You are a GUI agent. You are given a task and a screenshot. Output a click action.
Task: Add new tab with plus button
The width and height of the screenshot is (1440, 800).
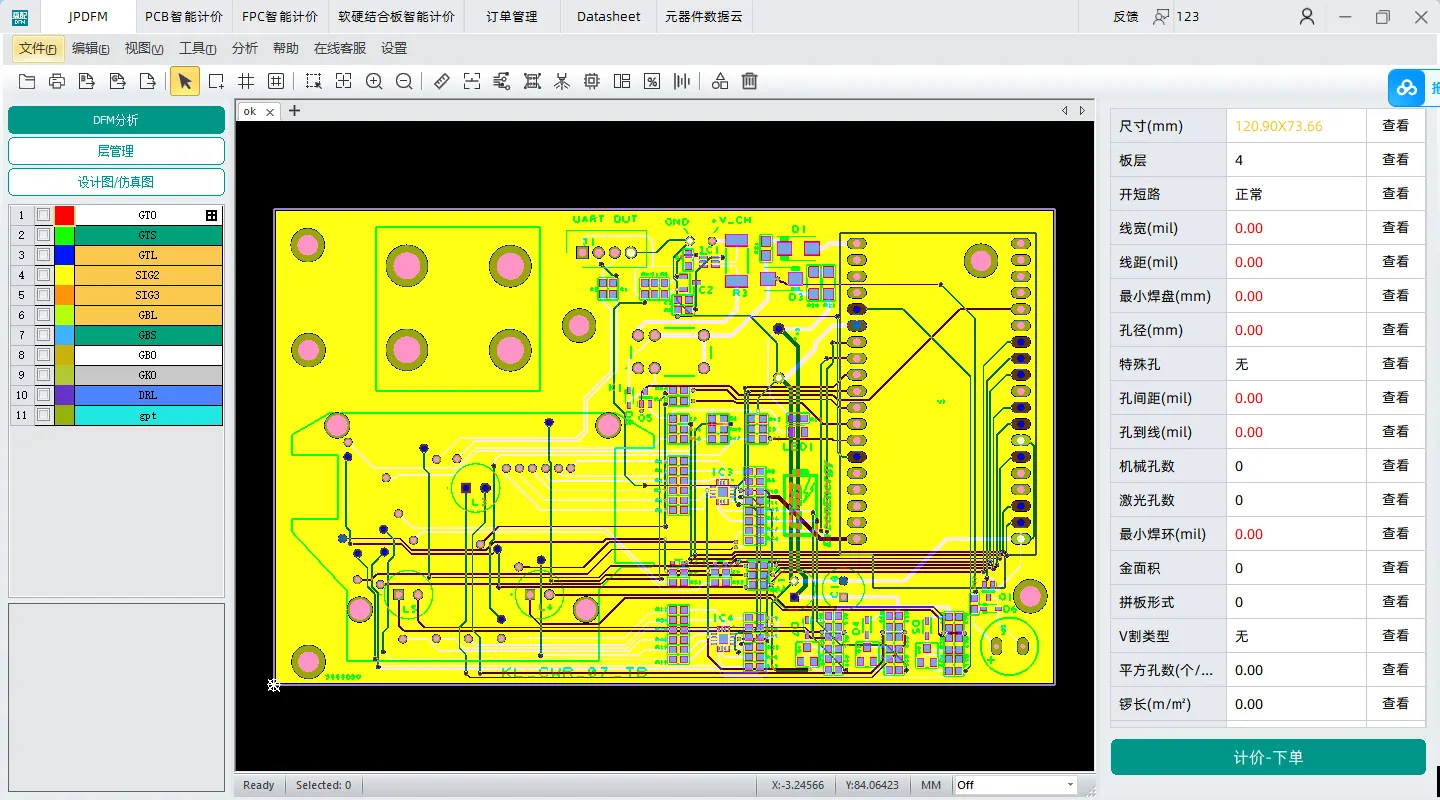(x=294, y=111)
